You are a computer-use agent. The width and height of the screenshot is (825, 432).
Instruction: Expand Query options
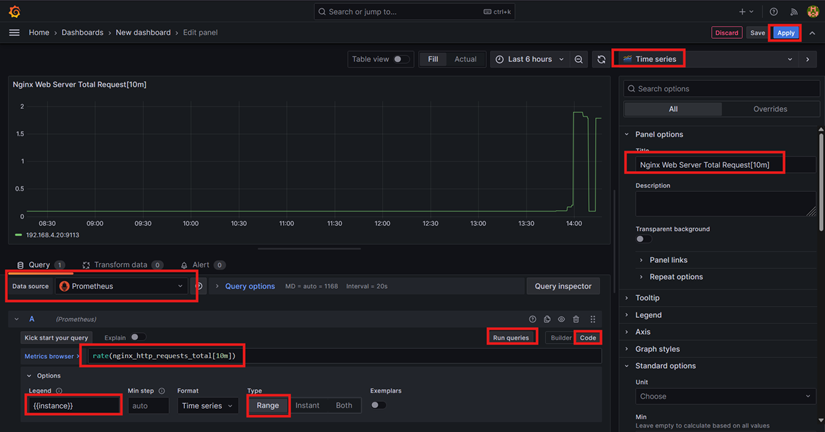coord(250,286)
